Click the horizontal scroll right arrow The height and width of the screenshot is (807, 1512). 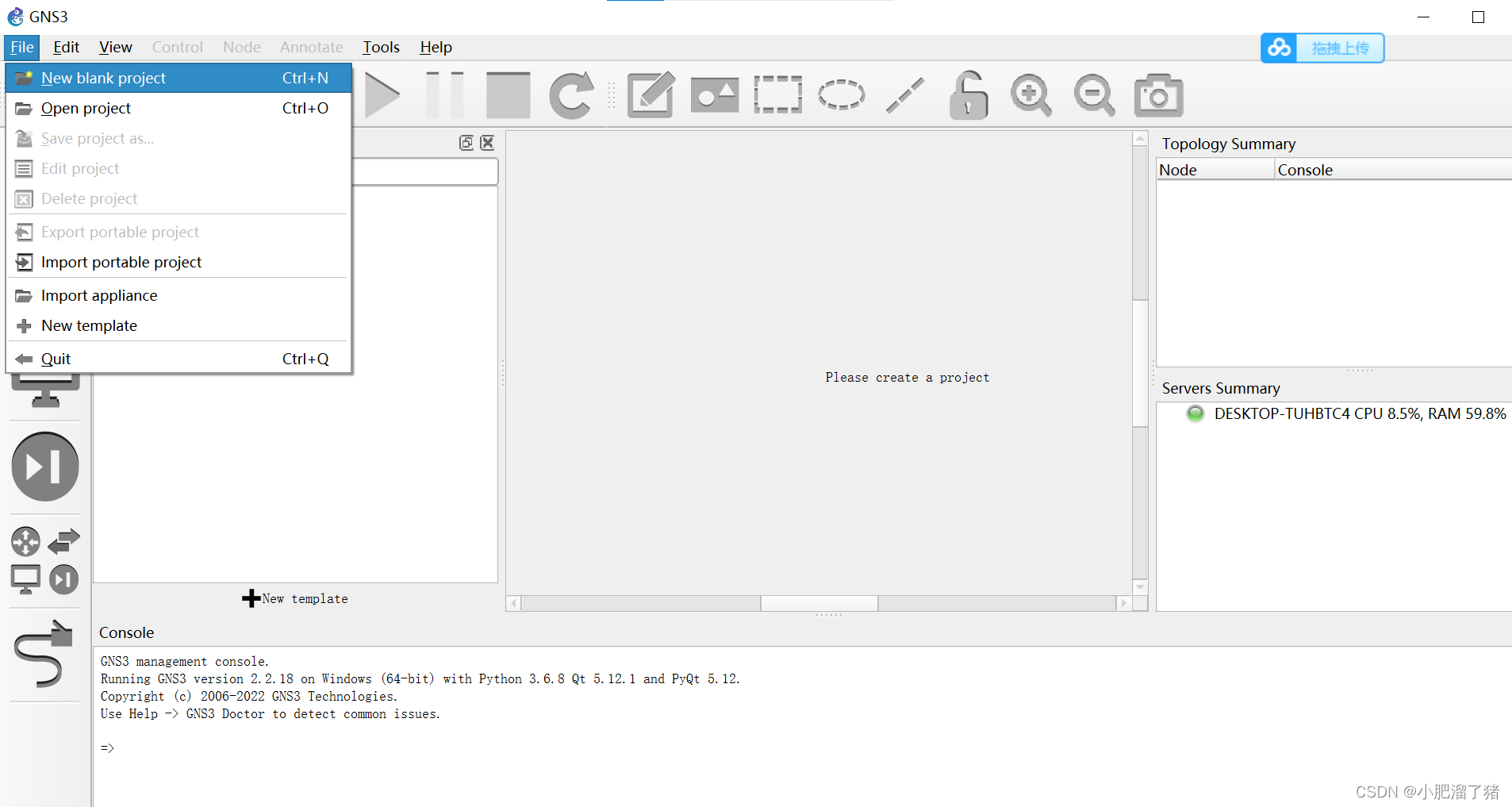1123,603
